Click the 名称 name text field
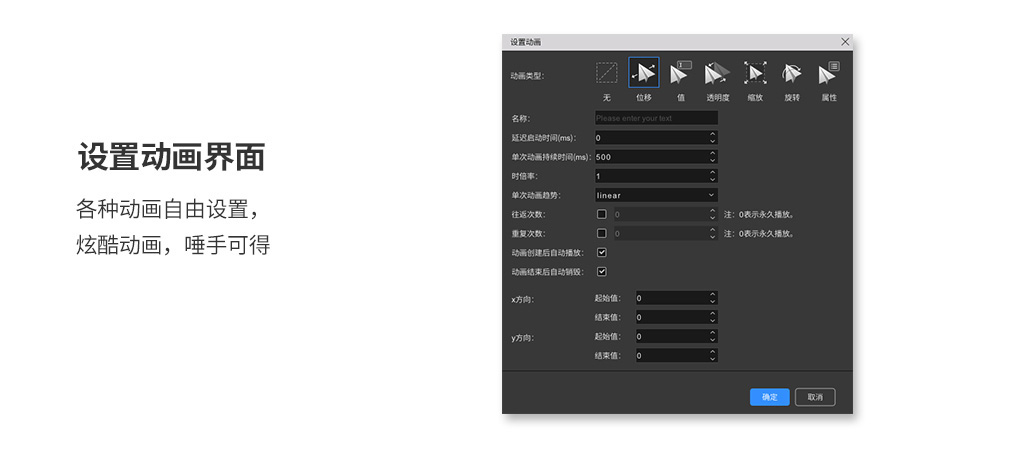This screenshot has height=473, width=1024. [656, 118]
